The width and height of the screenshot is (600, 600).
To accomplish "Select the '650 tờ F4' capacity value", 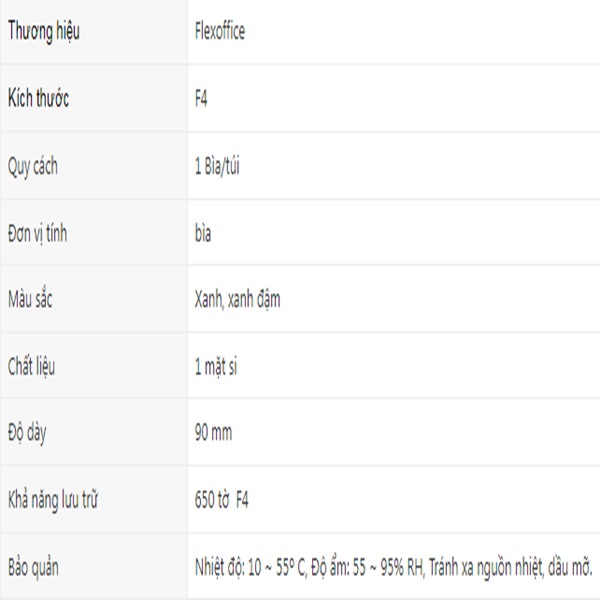I will [222, 500].
